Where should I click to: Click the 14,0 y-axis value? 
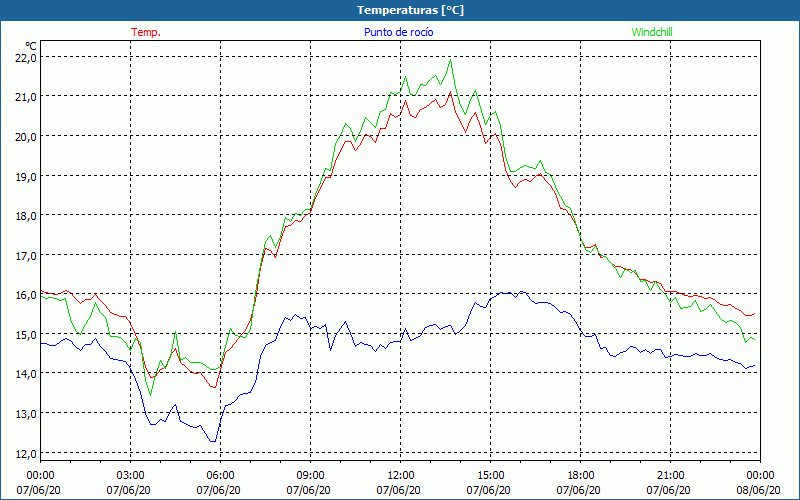pyautogui.click(x=26, y=373)
